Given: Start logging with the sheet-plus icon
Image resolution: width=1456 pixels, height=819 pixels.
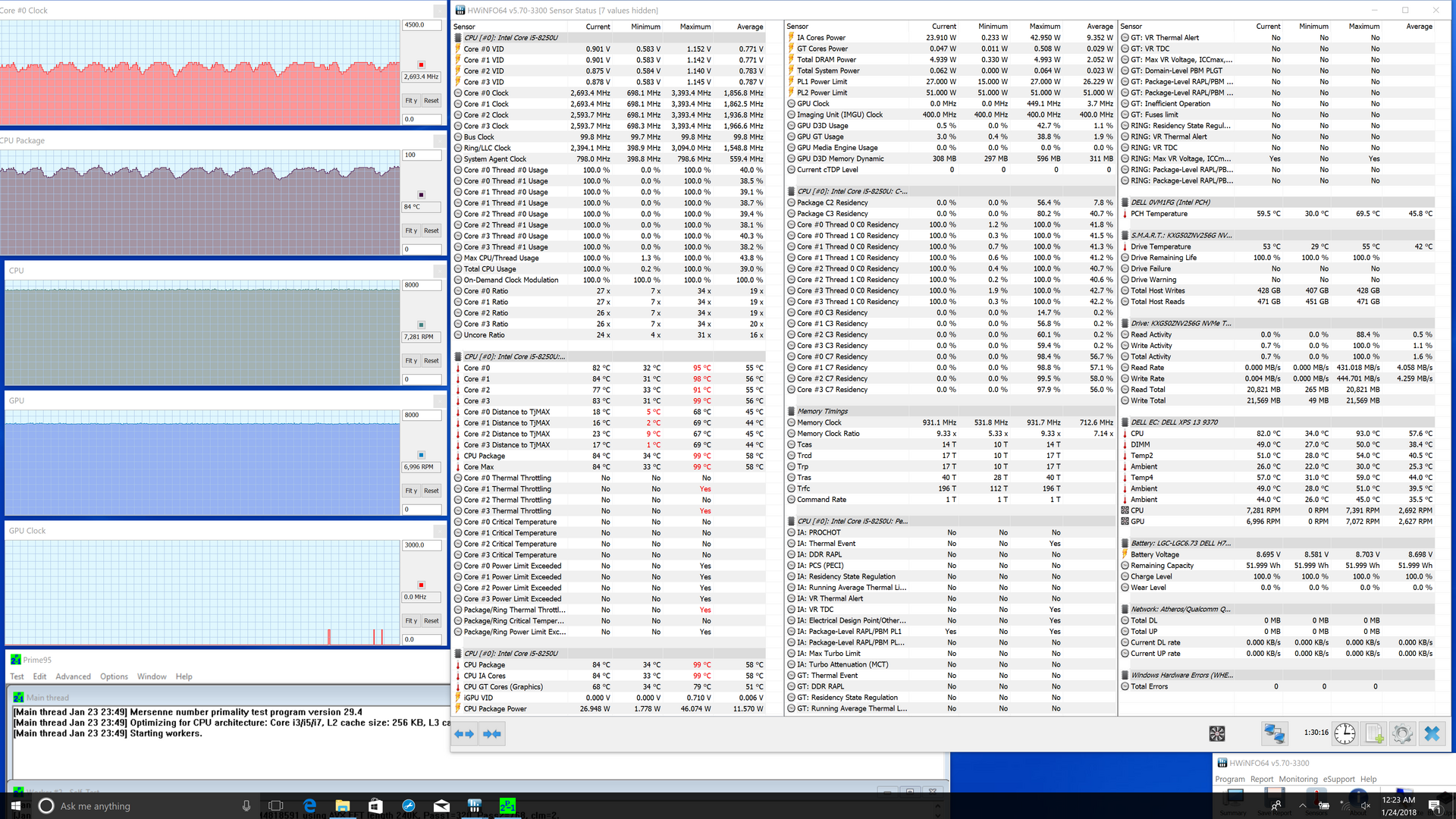Looking at the screenshot, I should point(1373,733).
